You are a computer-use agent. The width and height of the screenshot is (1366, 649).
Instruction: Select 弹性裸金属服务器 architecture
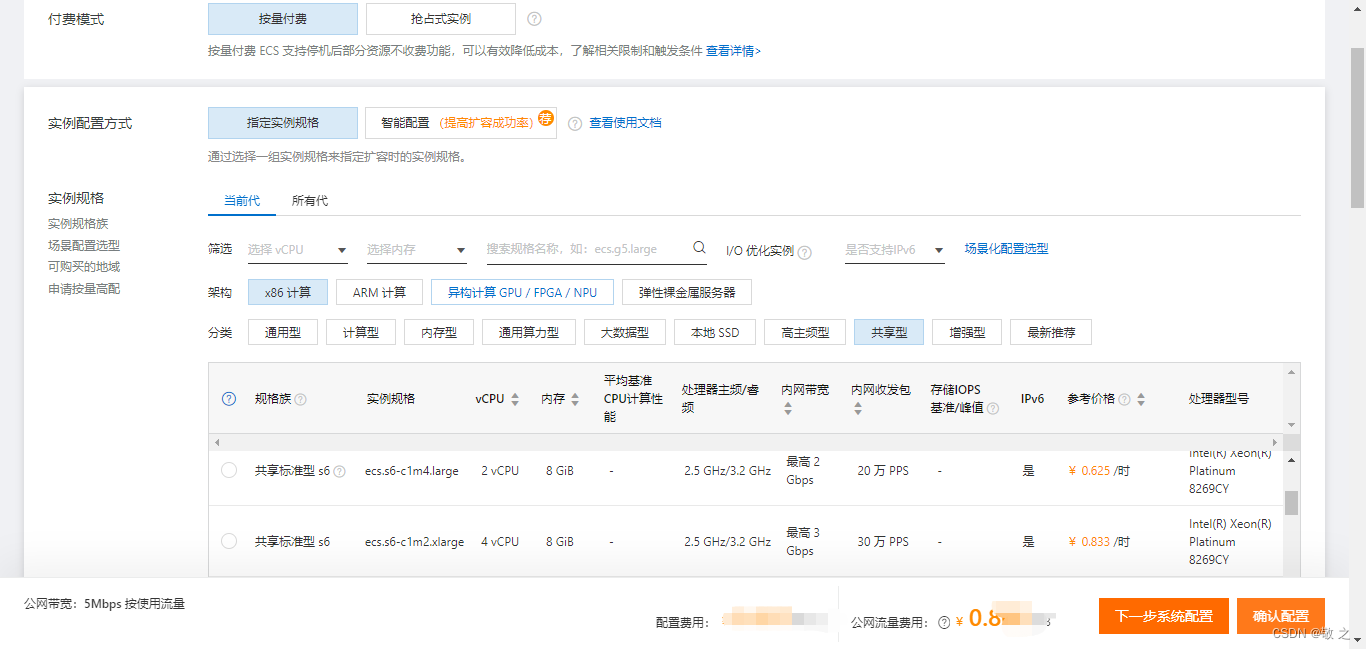coord(687,293)
